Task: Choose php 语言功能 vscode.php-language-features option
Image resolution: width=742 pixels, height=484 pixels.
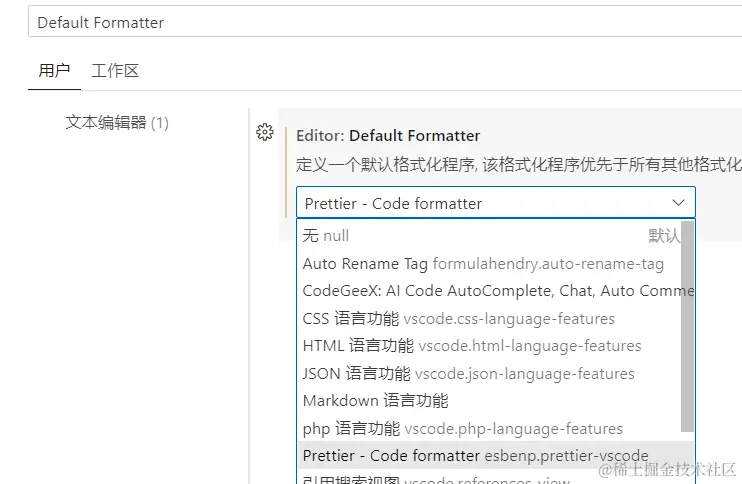Action: coord(490,428)
